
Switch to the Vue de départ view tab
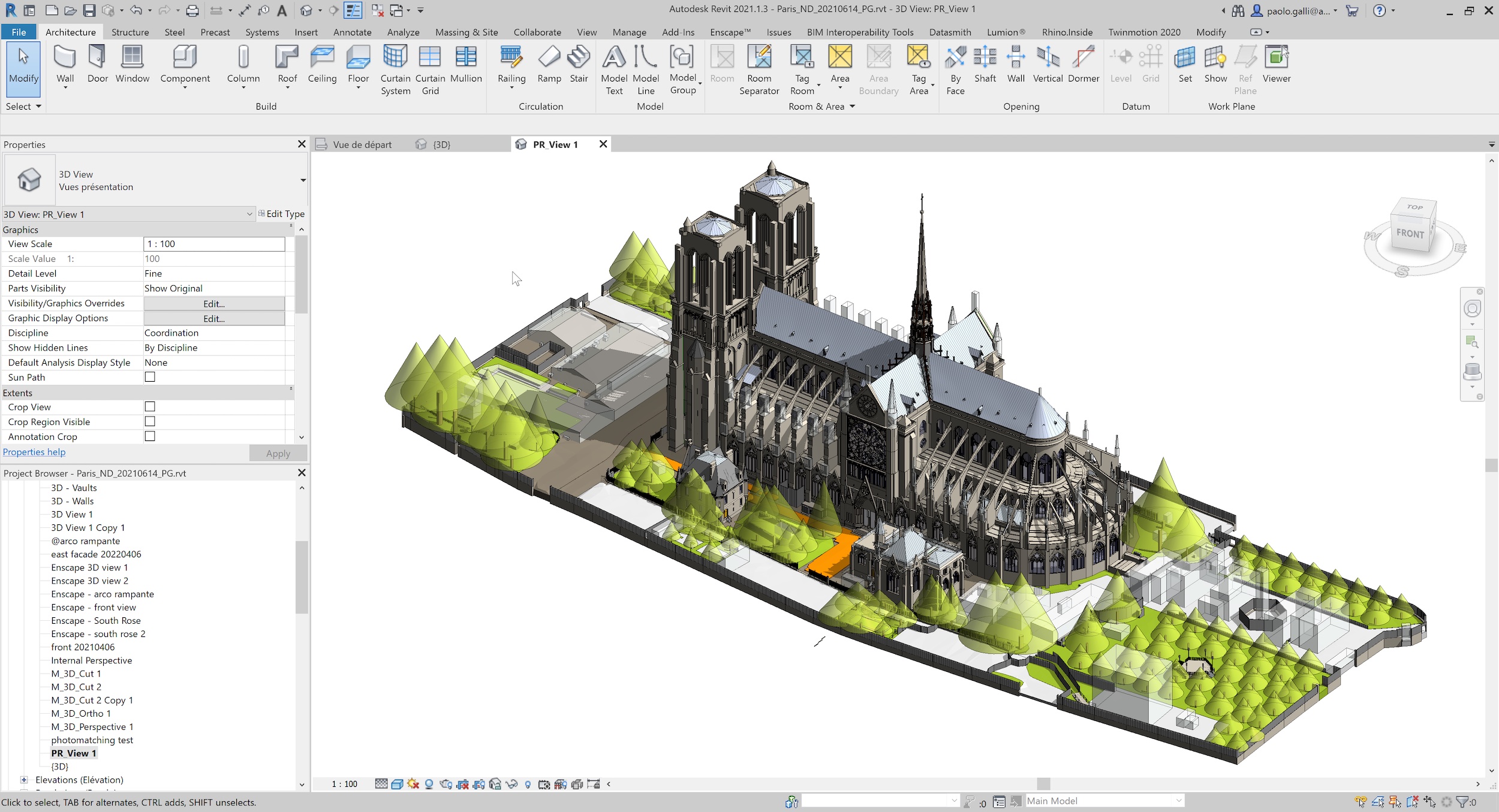click(362, 144)
